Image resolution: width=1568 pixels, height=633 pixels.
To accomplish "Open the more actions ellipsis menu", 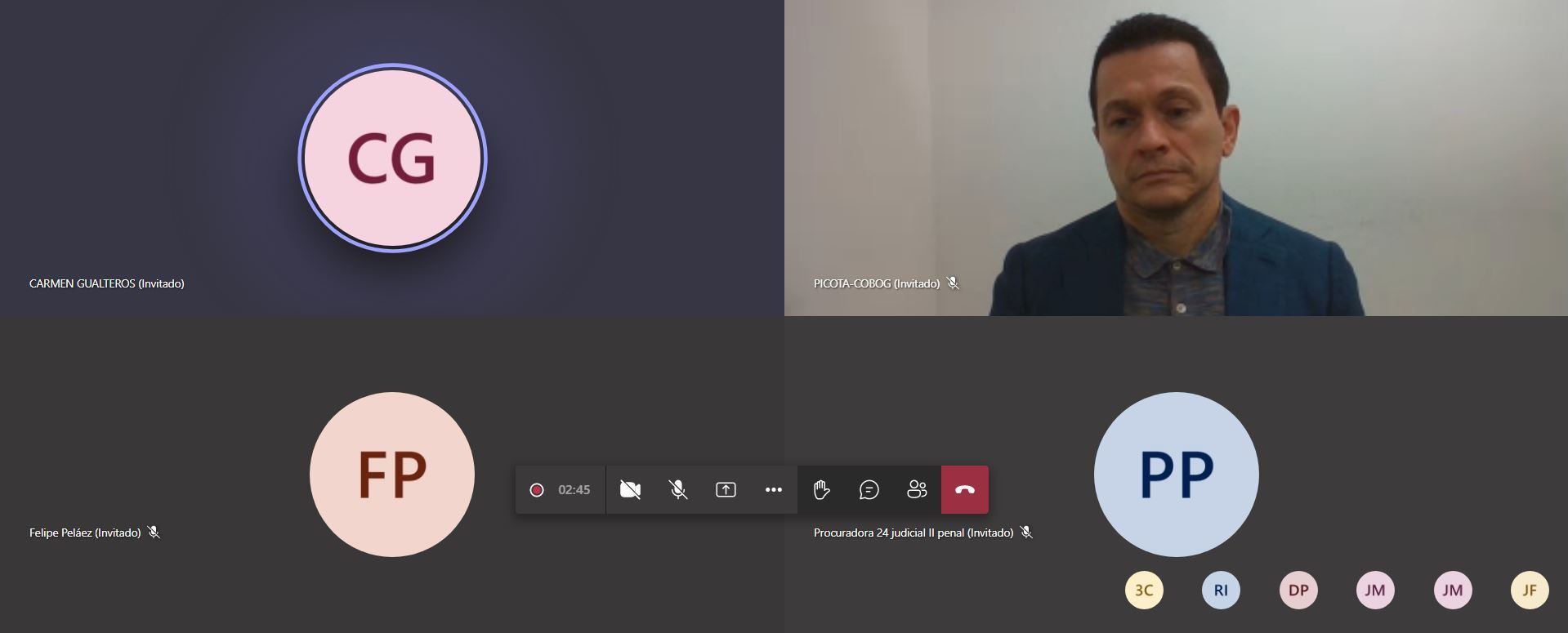I will (773, 489).
